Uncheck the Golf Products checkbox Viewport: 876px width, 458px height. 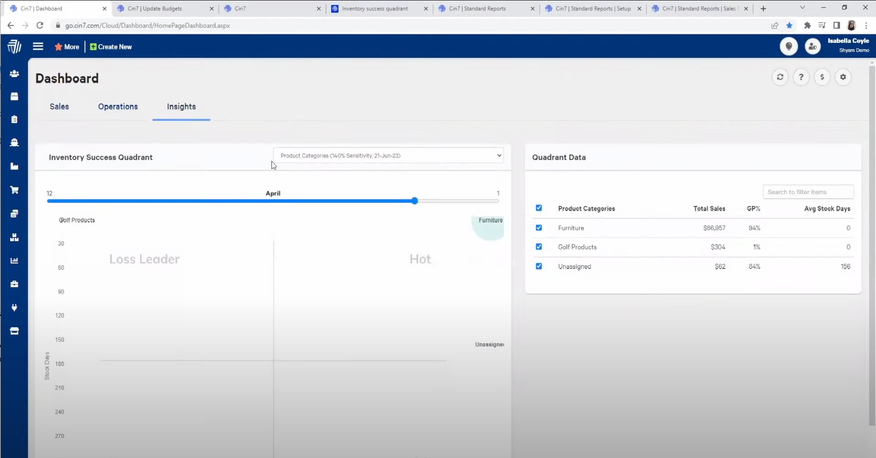tap(539, 247)
